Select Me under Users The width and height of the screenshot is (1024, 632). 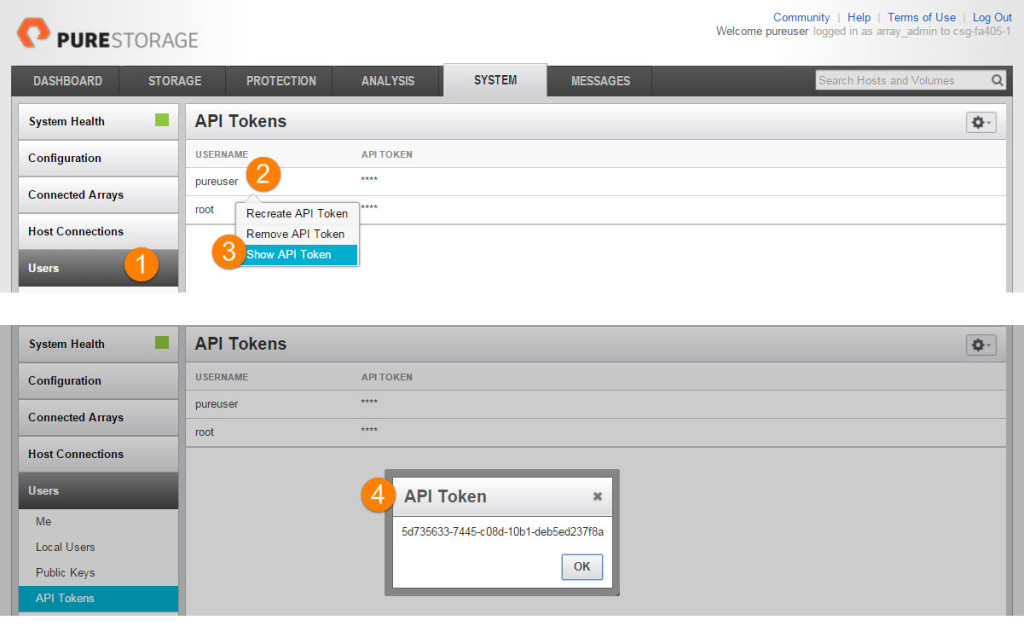point(98,522)
